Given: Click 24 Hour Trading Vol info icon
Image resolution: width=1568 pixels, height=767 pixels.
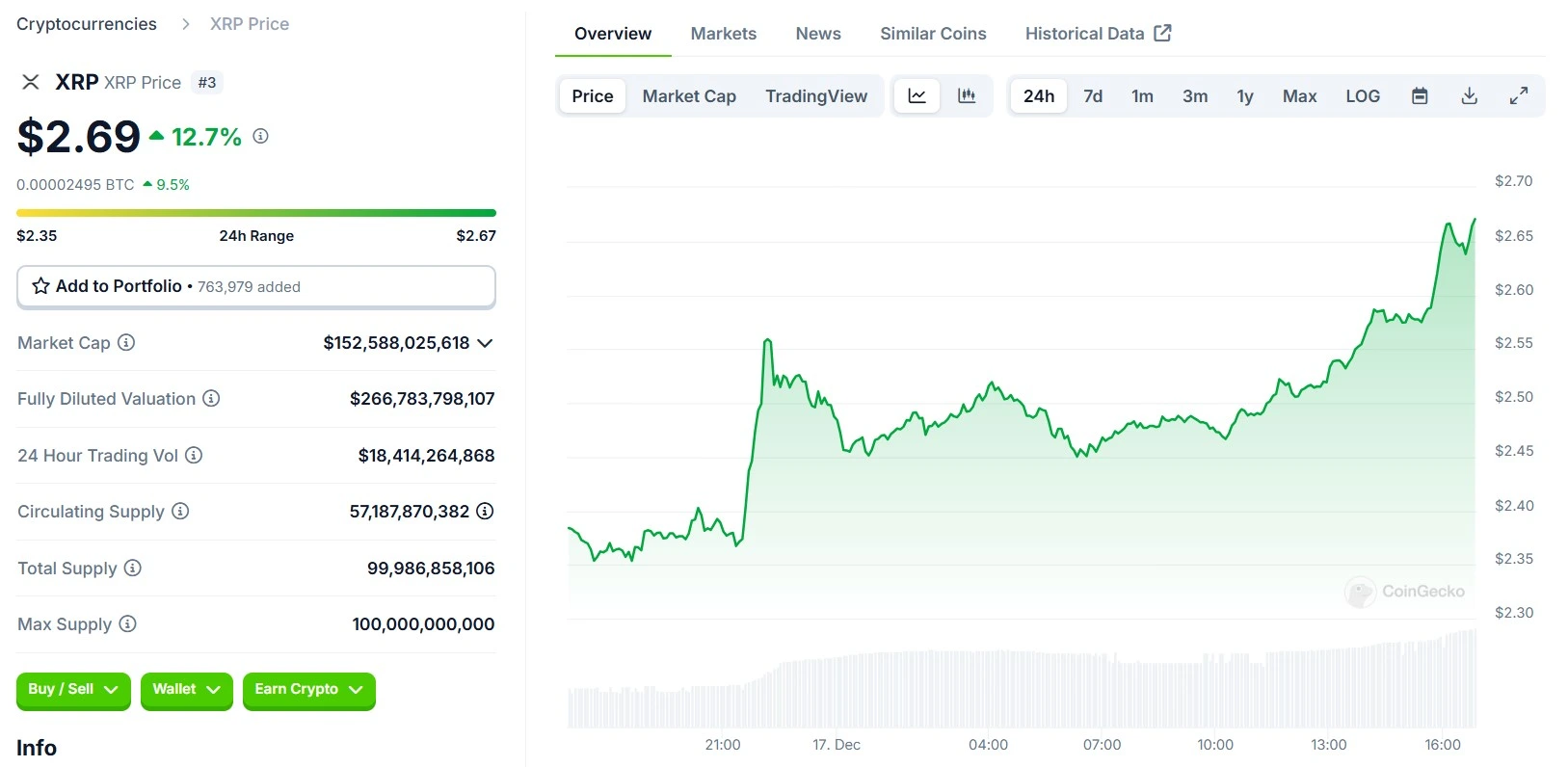Looking at the screenshot, I should point(194,455).
